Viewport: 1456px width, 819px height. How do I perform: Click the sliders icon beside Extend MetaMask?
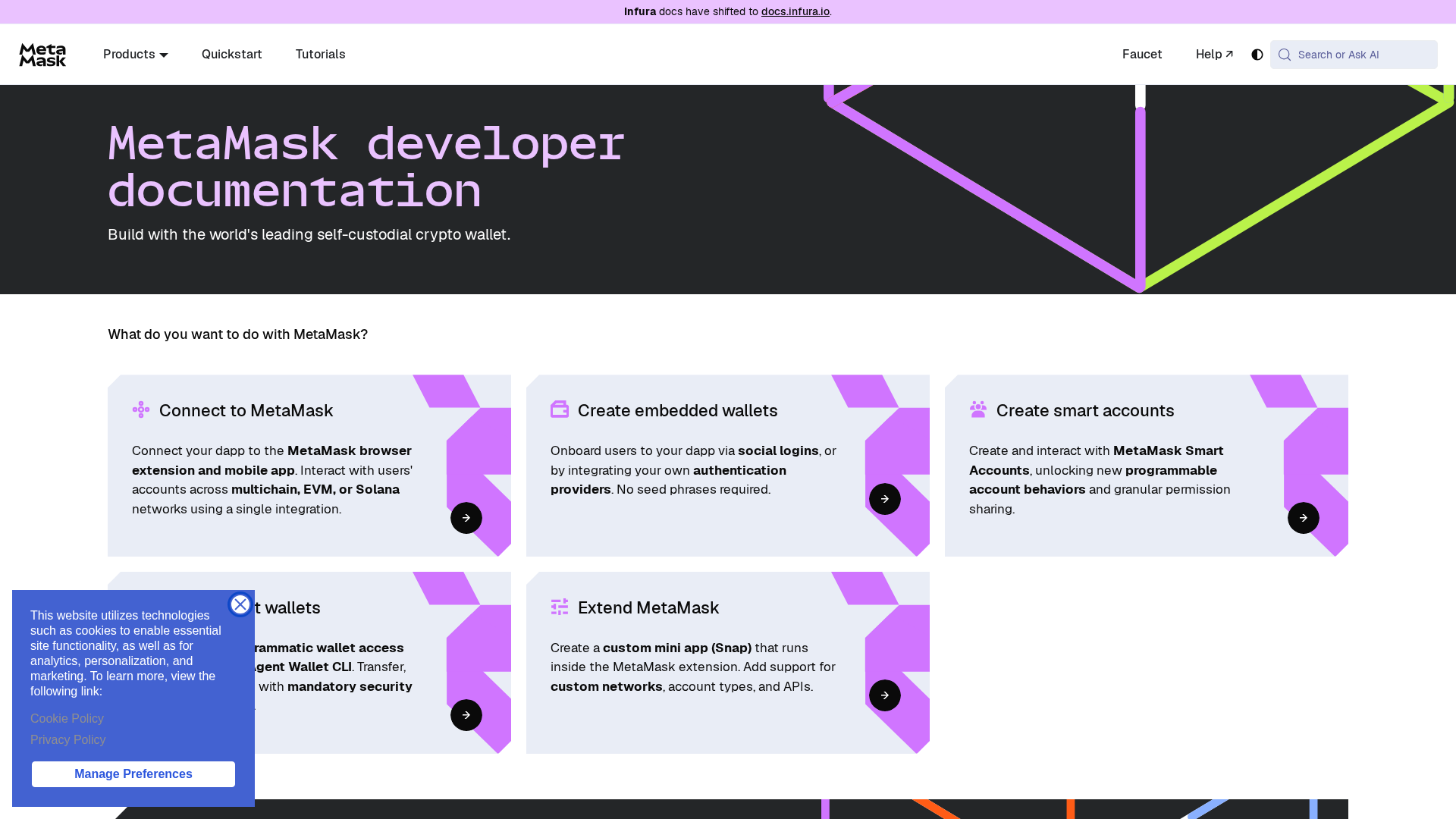560,607
